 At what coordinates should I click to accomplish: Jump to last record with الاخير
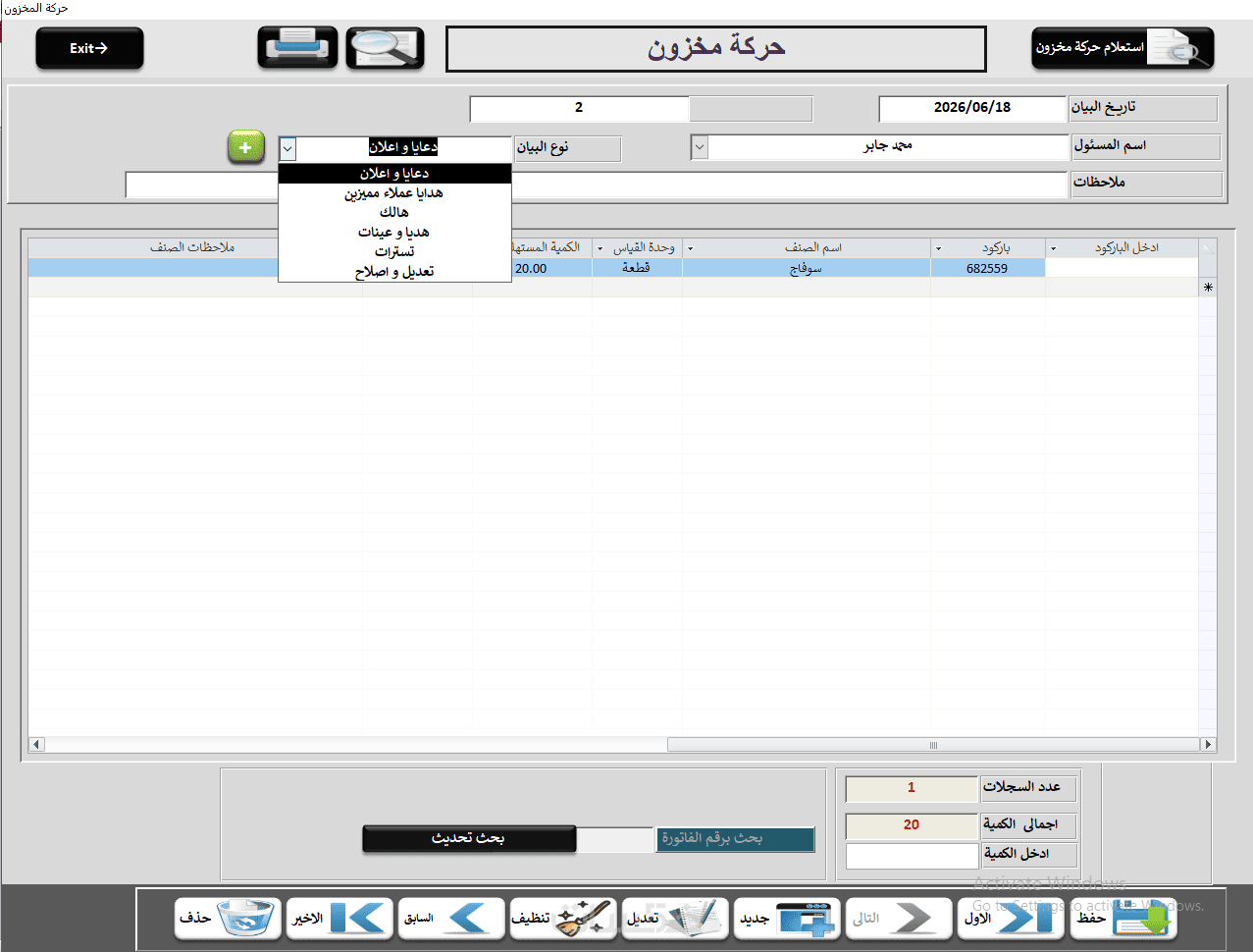click(339, 919)
